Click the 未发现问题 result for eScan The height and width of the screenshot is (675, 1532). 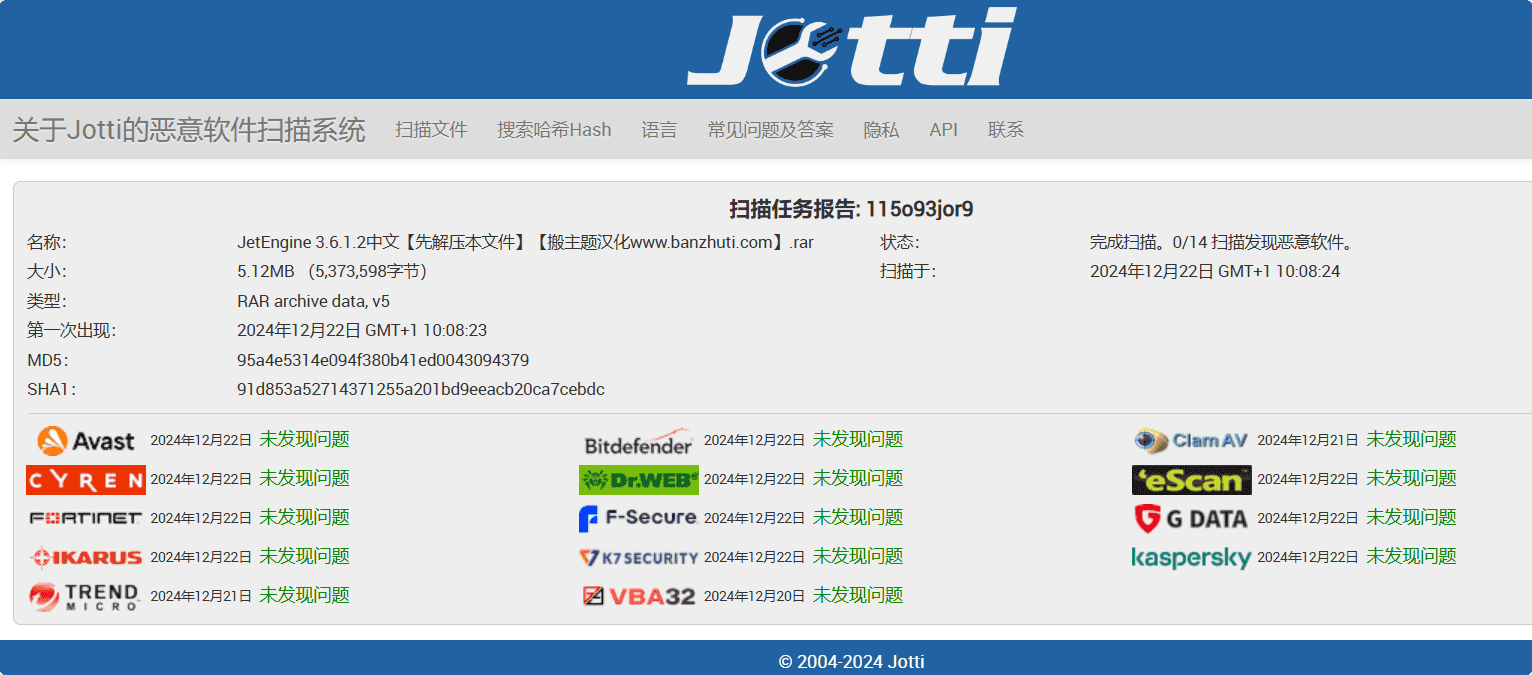tap(1411, 478)
